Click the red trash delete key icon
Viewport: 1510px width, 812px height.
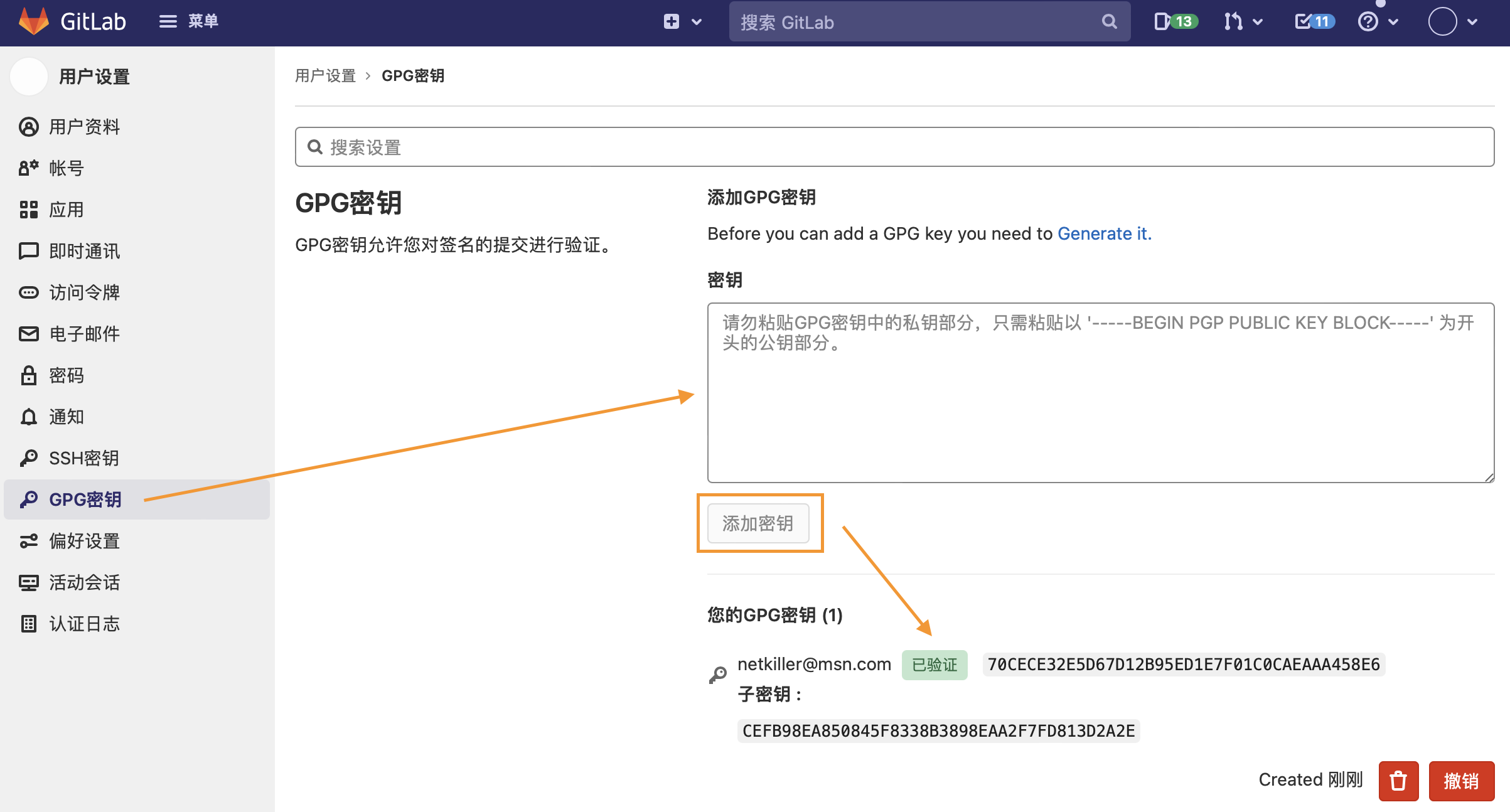coord(1398,781)
